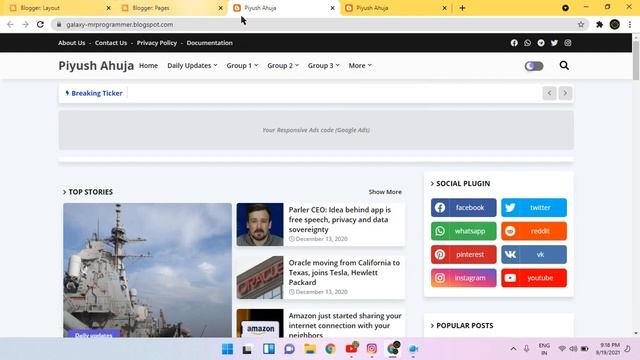This screenshot has height=360, width=640.
Task: Open the About Us link
Action: click(x=71, y=43)
